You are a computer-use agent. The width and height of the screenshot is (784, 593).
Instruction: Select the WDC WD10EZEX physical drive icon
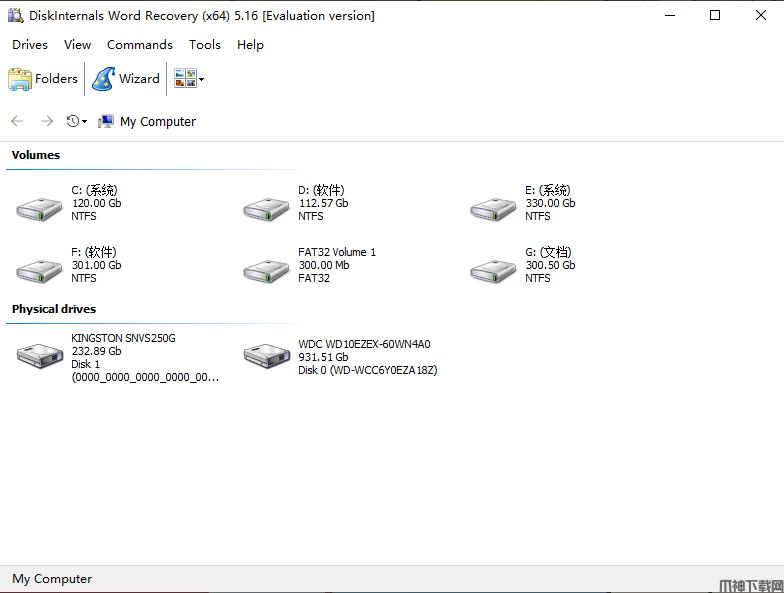tap(267, 356)
